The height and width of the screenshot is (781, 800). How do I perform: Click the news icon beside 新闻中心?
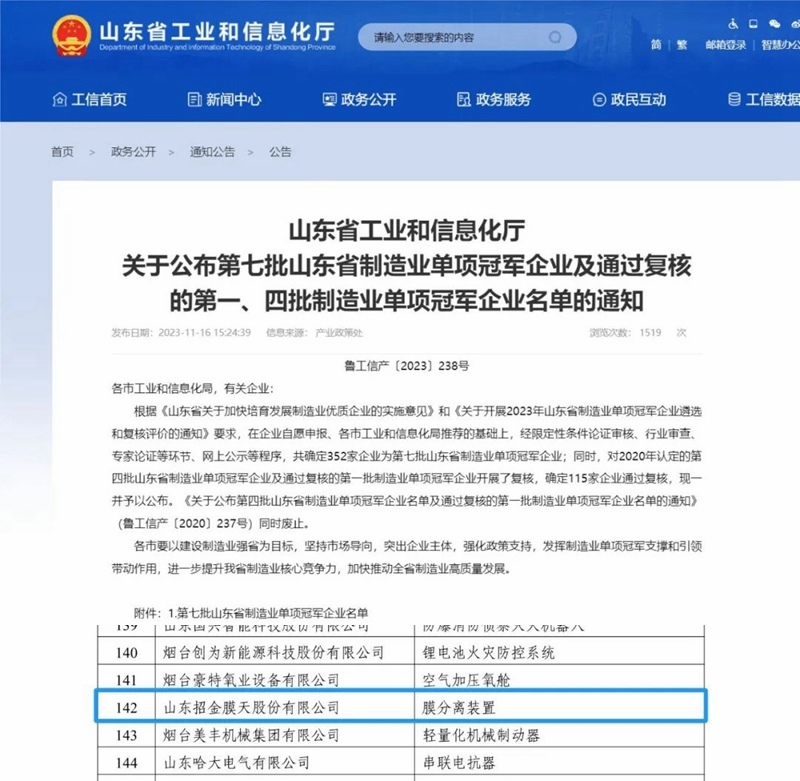coord(194,99)
